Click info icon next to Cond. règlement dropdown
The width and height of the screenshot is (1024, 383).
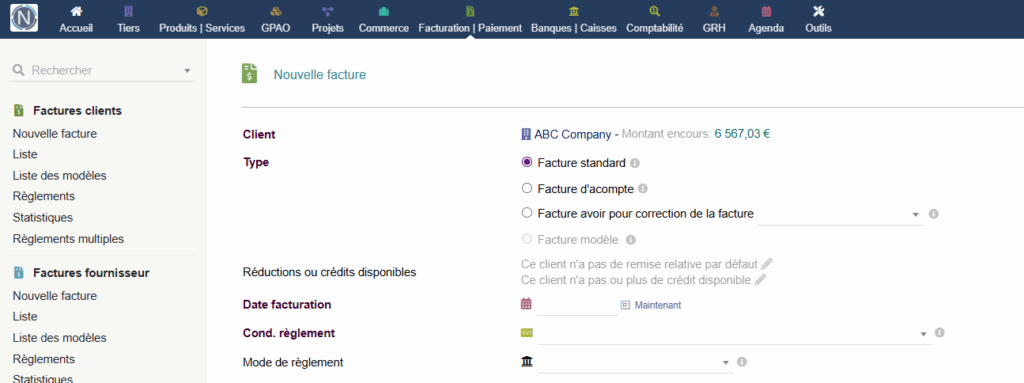pyautogui.click(x=940, y=333)
